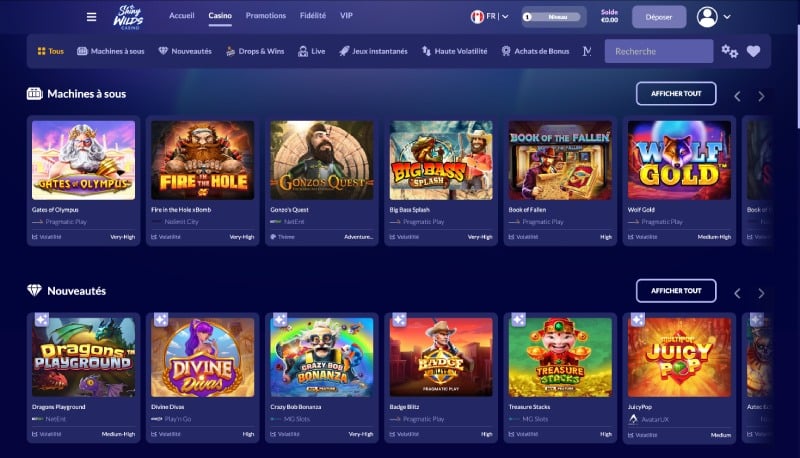Image resolution: width=800 pixels, height=458 pixels.
Task: Filter by Jeux instantanés category
Action: 373,51
